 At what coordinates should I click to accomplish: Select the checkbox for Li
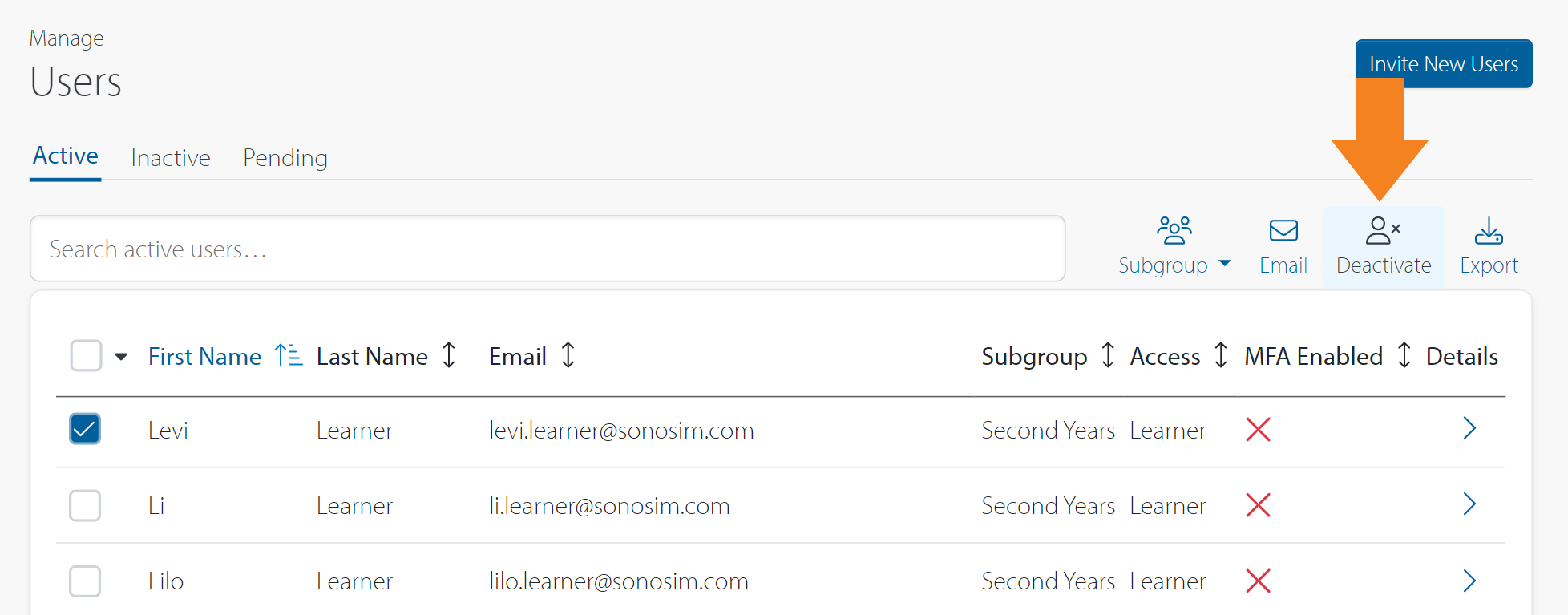[x=85, y=505]
